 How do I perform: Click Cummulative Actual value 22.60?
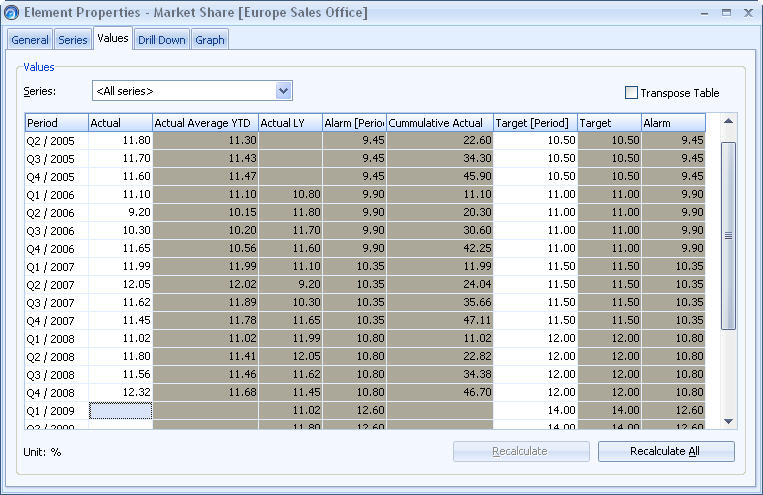point(440,140)
